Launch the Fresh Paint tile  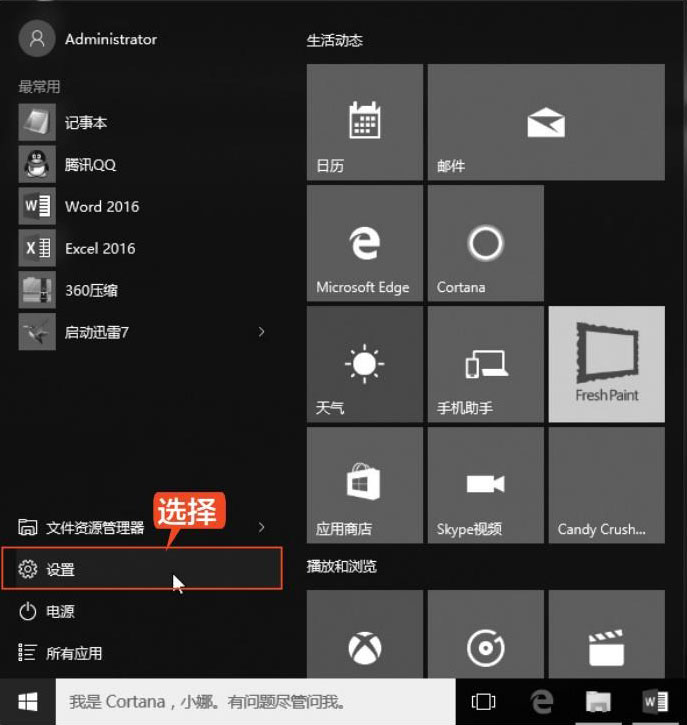click(x=607, y=364)
